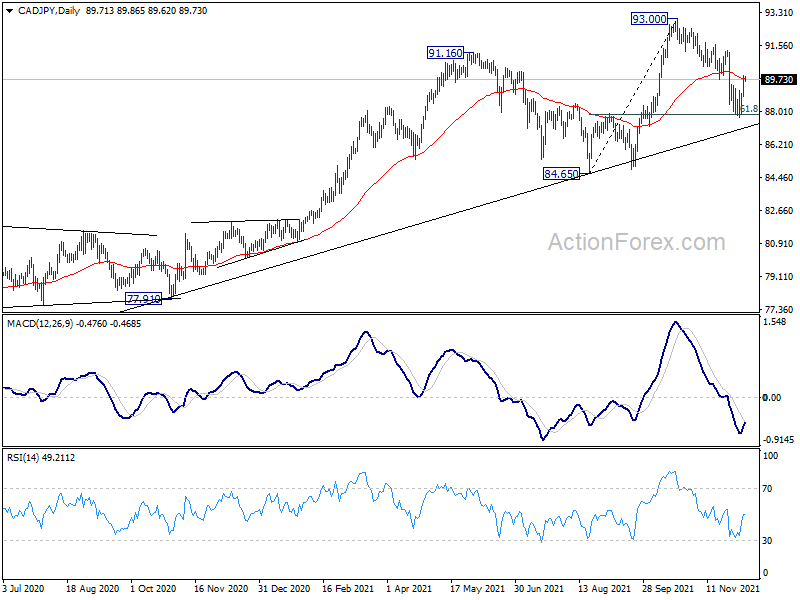The image size is (800, 600).
Task: Select the 93.000 price label
Action: click(x=649, y=19)
